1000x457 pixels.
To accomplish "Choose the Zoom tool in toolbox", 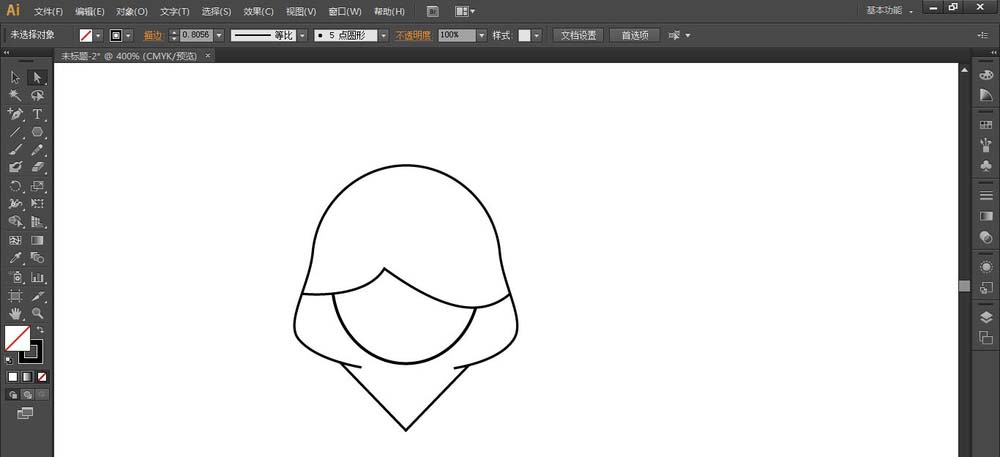I will (37, 314).
